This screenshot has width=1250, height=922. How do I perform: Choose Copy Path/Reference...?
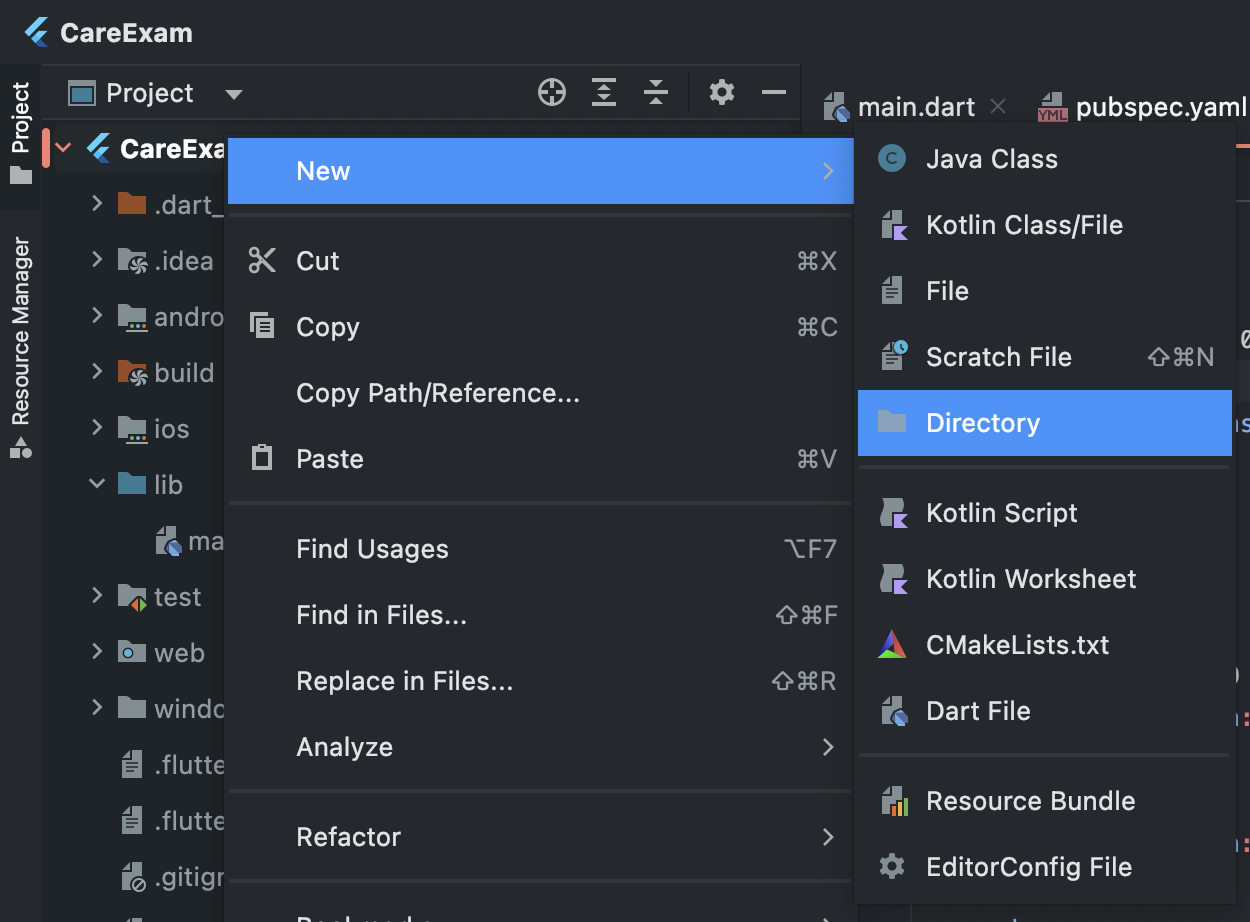point(540,393)
